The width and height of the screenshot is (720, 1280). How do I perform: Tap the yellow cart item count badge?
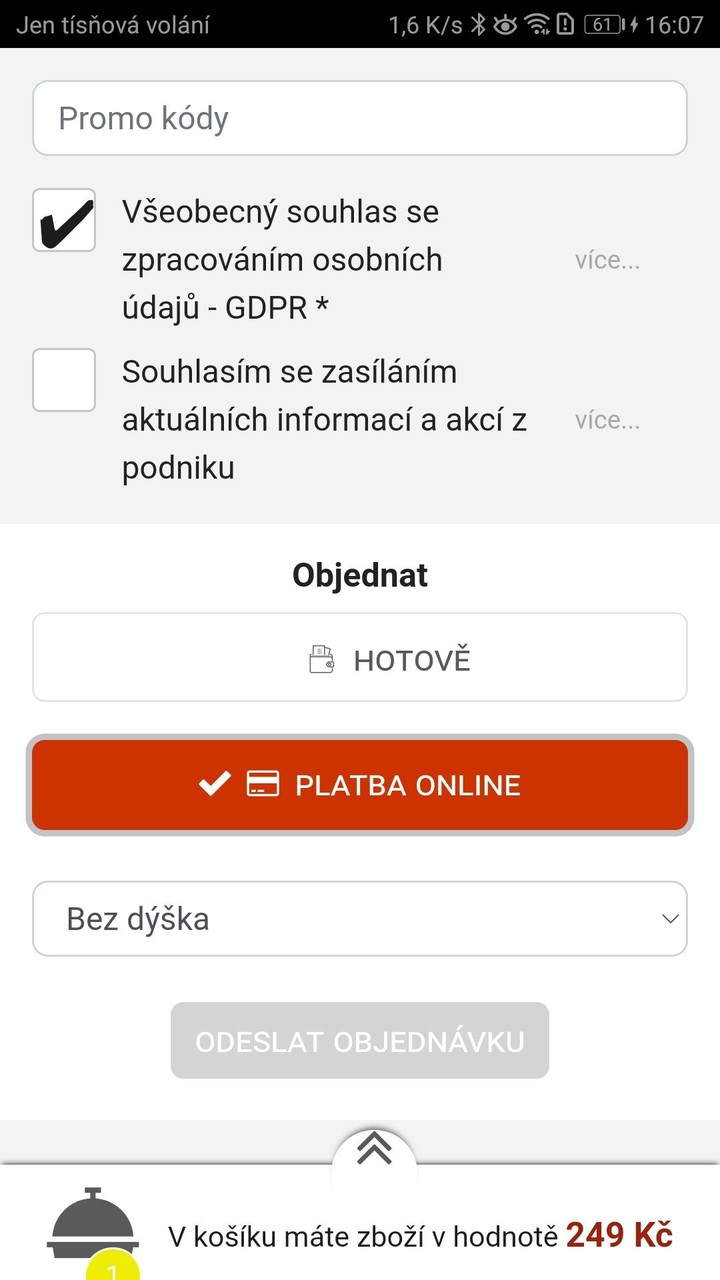[114, 1268]
